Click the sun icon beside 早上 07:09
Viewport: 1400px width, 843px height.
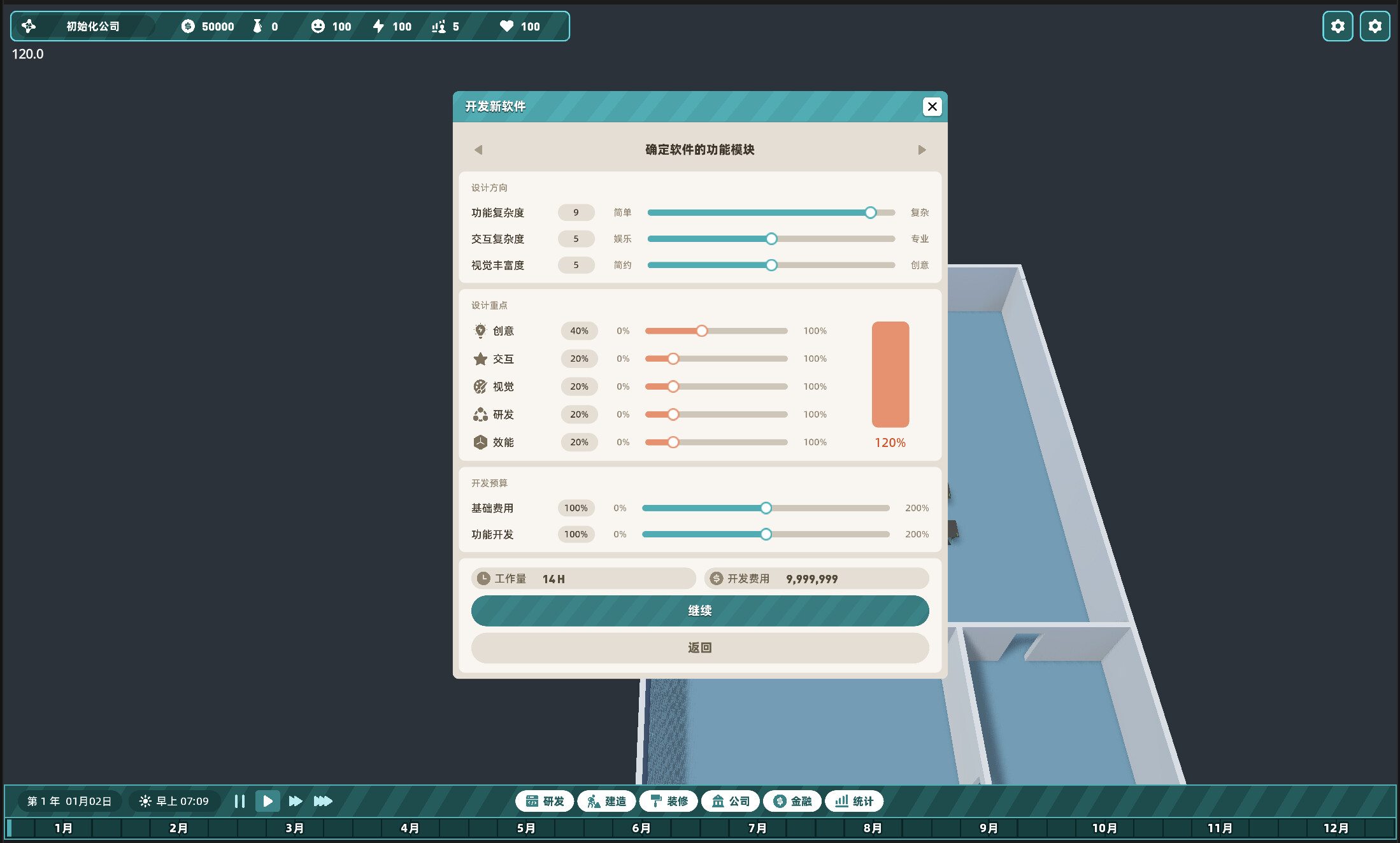(145, 801)
